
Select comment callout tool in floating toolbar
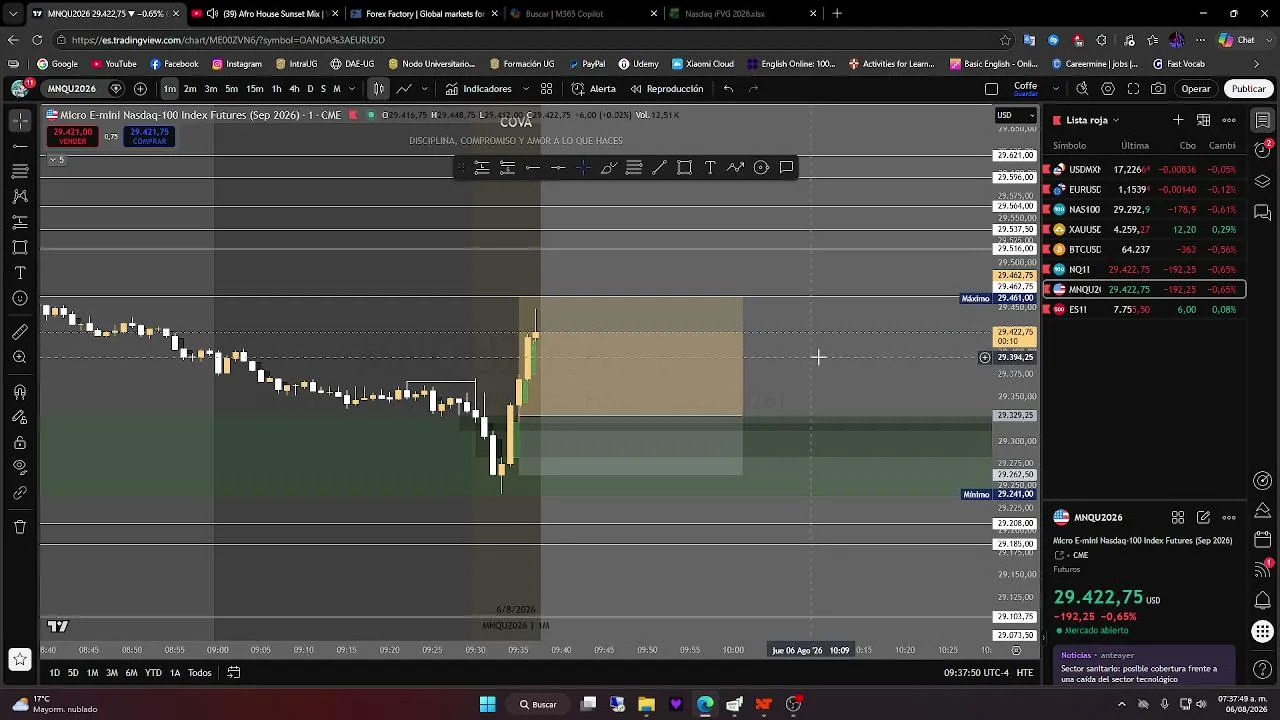[x=787, y=168]
